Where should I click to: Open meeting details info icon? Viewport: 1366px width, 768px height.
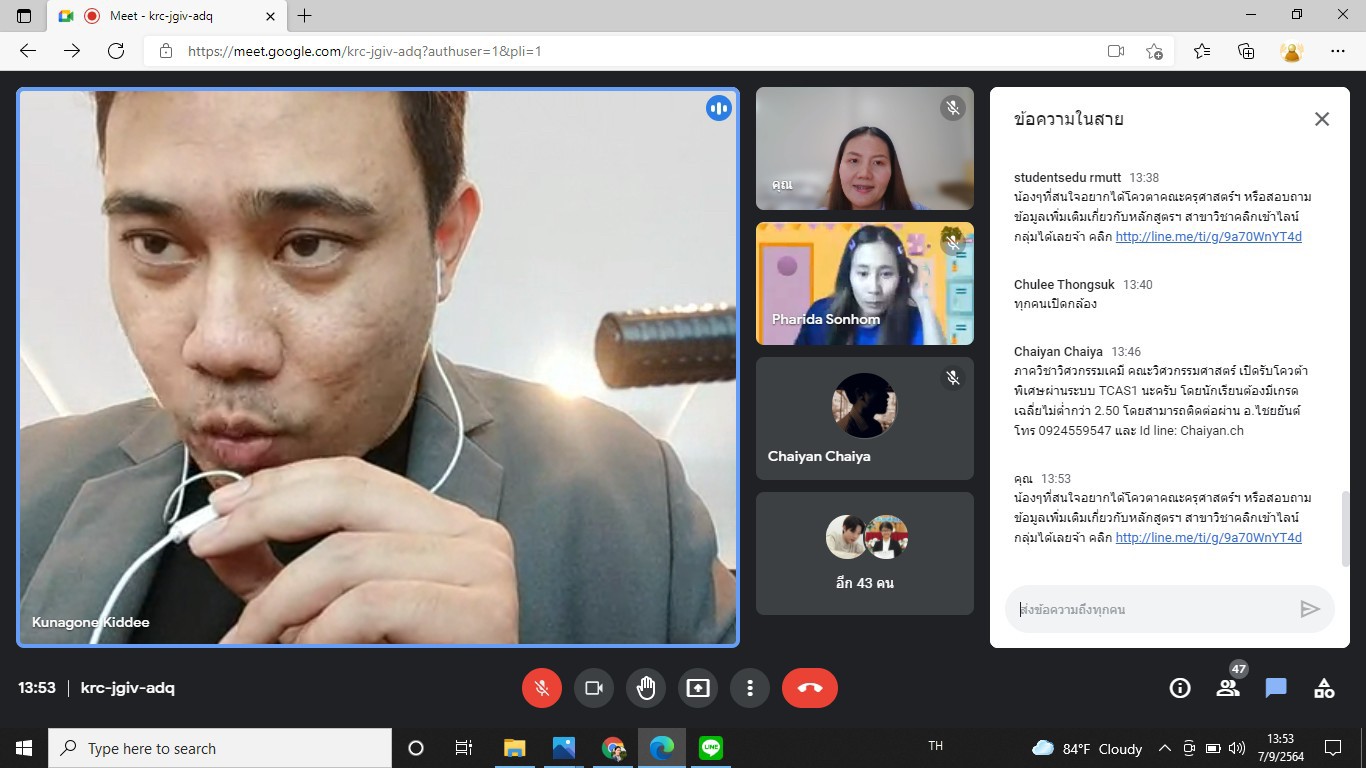coord(1180,688)
